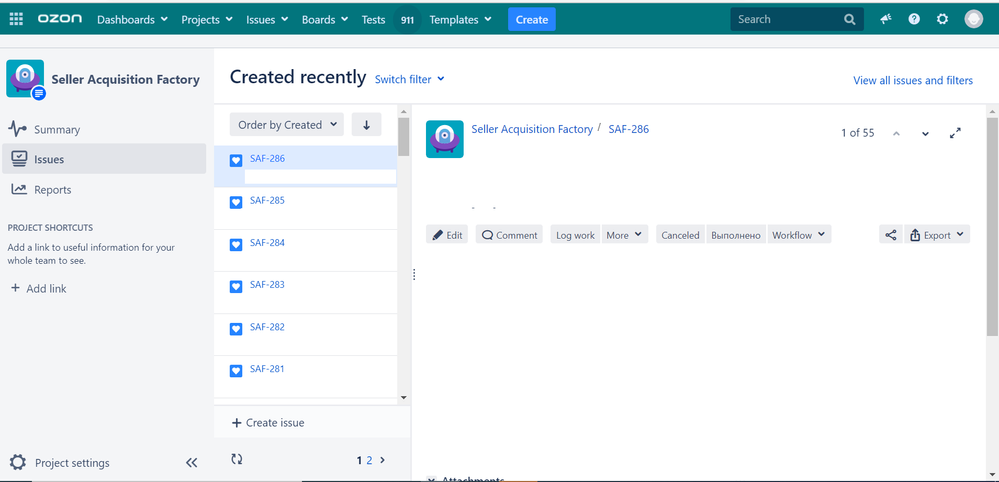Viewport: 999px width, 482px height.
Task: Select issue SAF-281 in list
Action: (x=305, y=376)
